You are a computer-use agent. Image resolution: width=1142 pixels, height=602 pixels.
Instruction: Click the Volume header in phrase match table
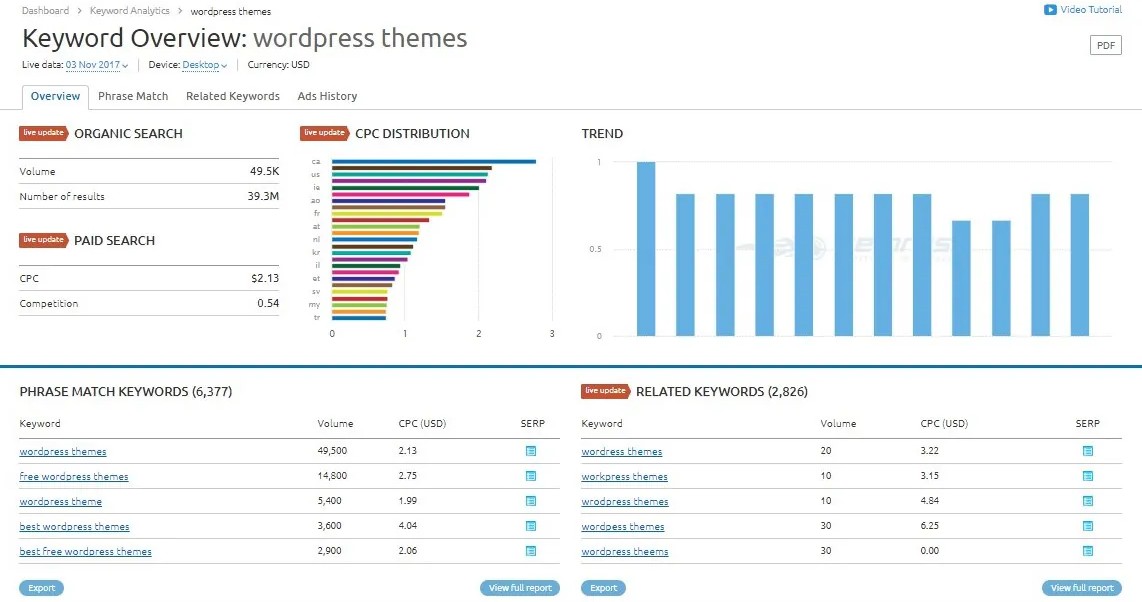[335, 423]
